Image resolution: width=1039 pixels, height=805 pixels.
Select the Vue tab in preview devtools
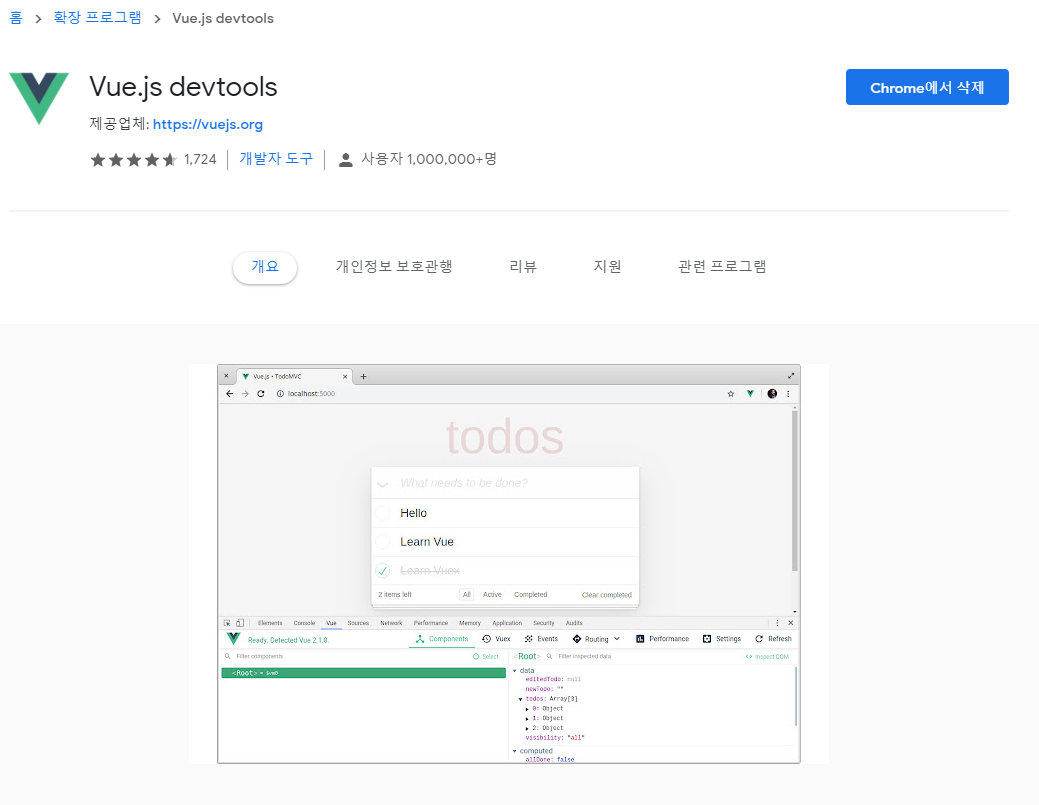point(331,623)
